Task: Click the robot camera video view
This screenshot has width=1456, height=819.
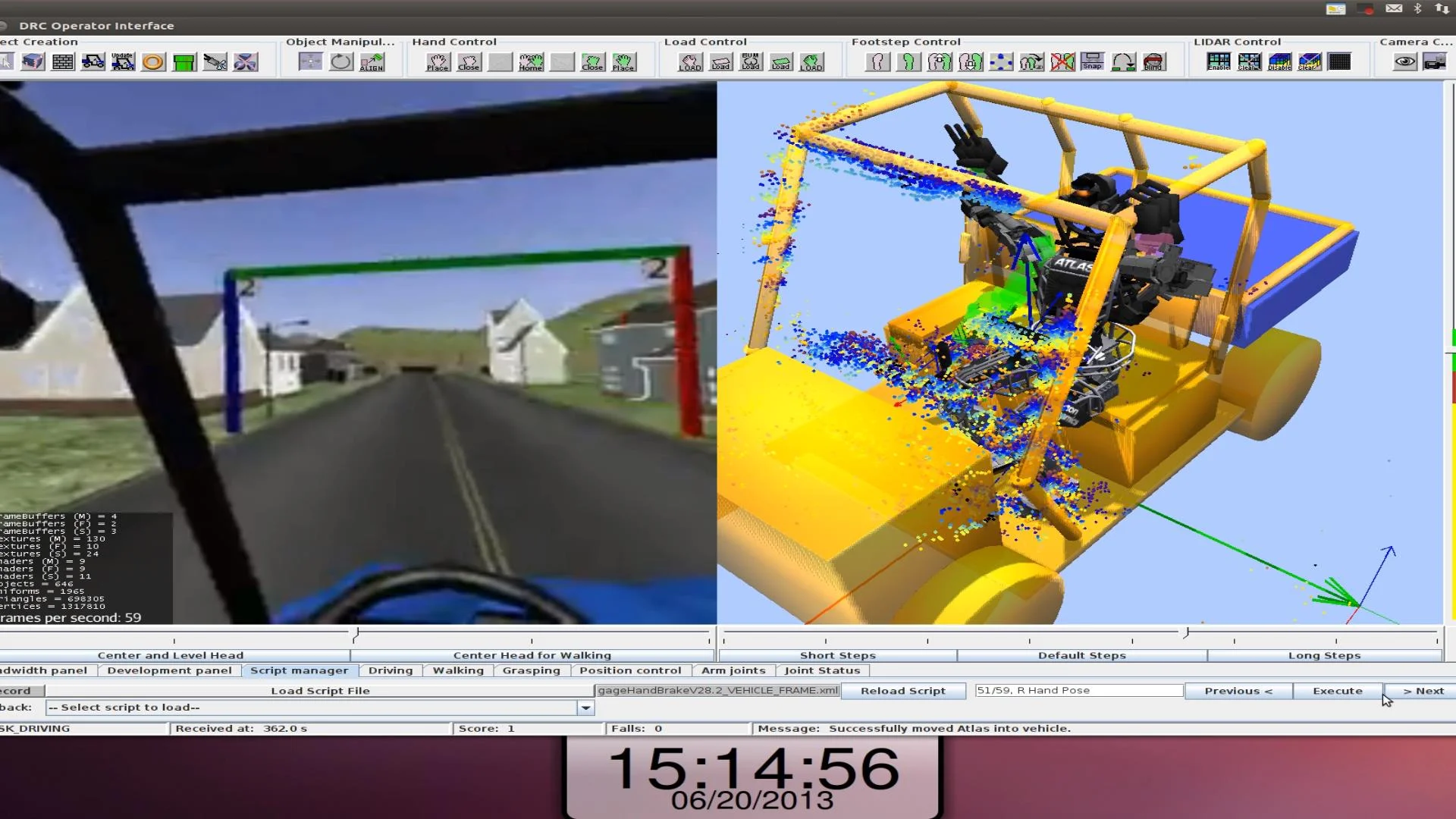Action: (358, 353)
